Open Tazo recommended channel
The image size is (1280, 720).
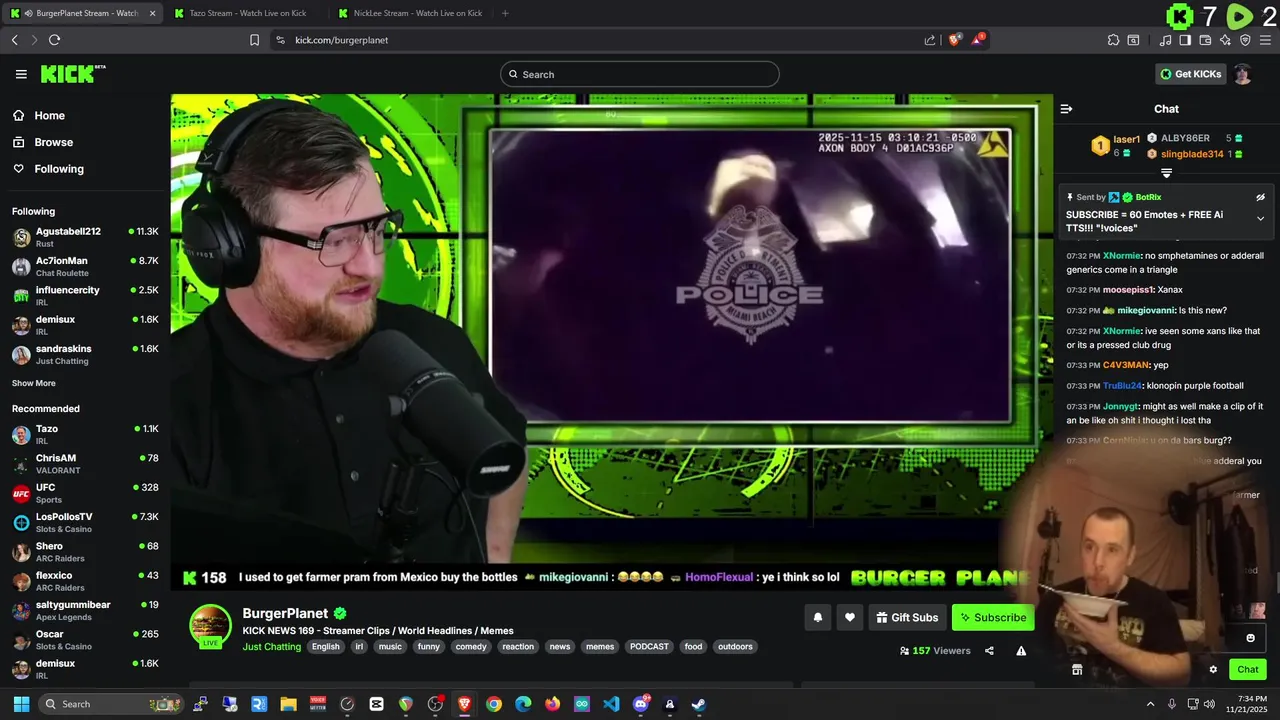(85, 434)
